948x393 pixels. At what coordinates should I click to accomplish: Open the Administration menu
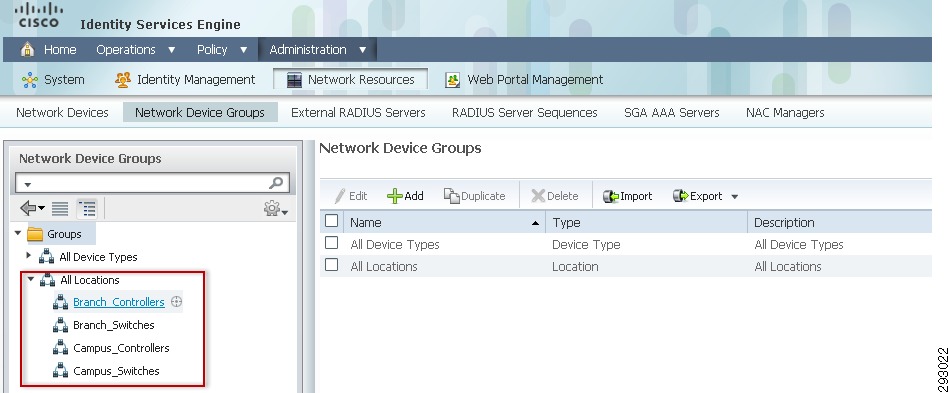click(x=318, y=50)
